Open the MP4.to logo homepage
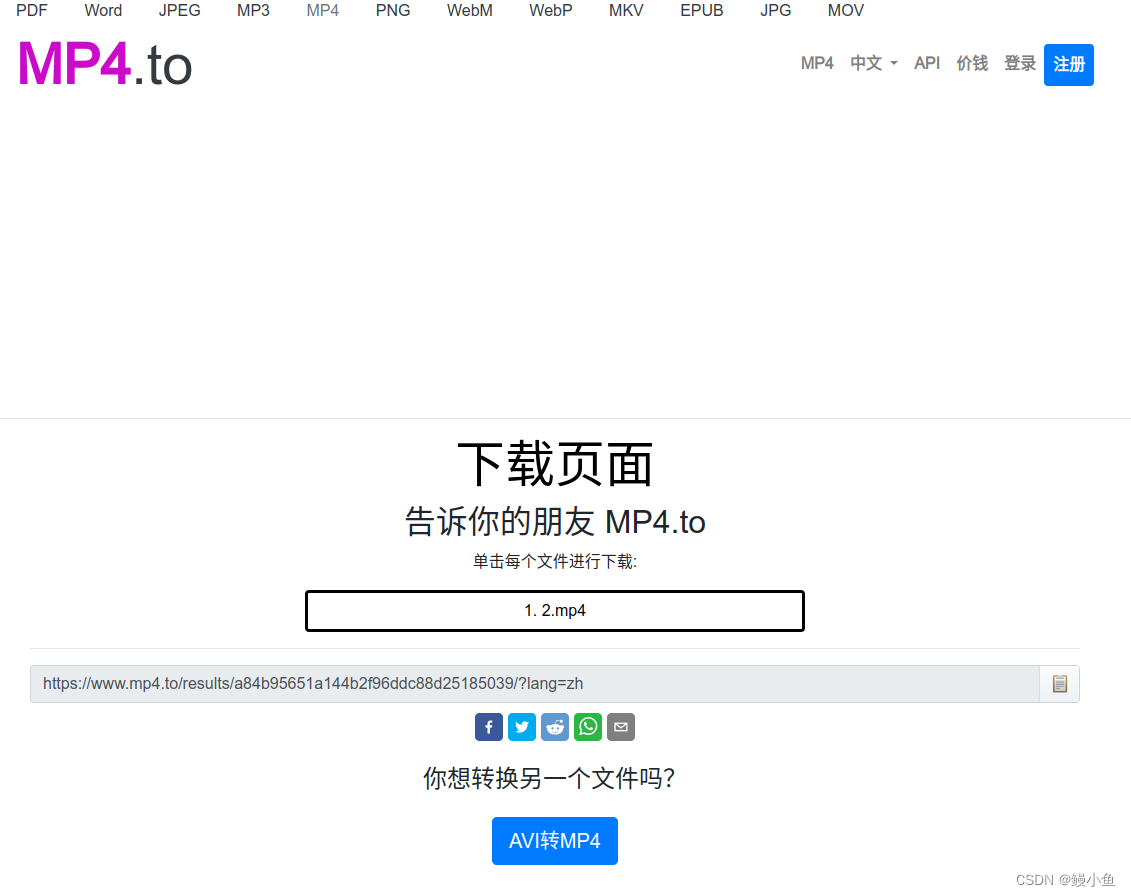This screenshot has height=896, width=1131. (105, 64)
